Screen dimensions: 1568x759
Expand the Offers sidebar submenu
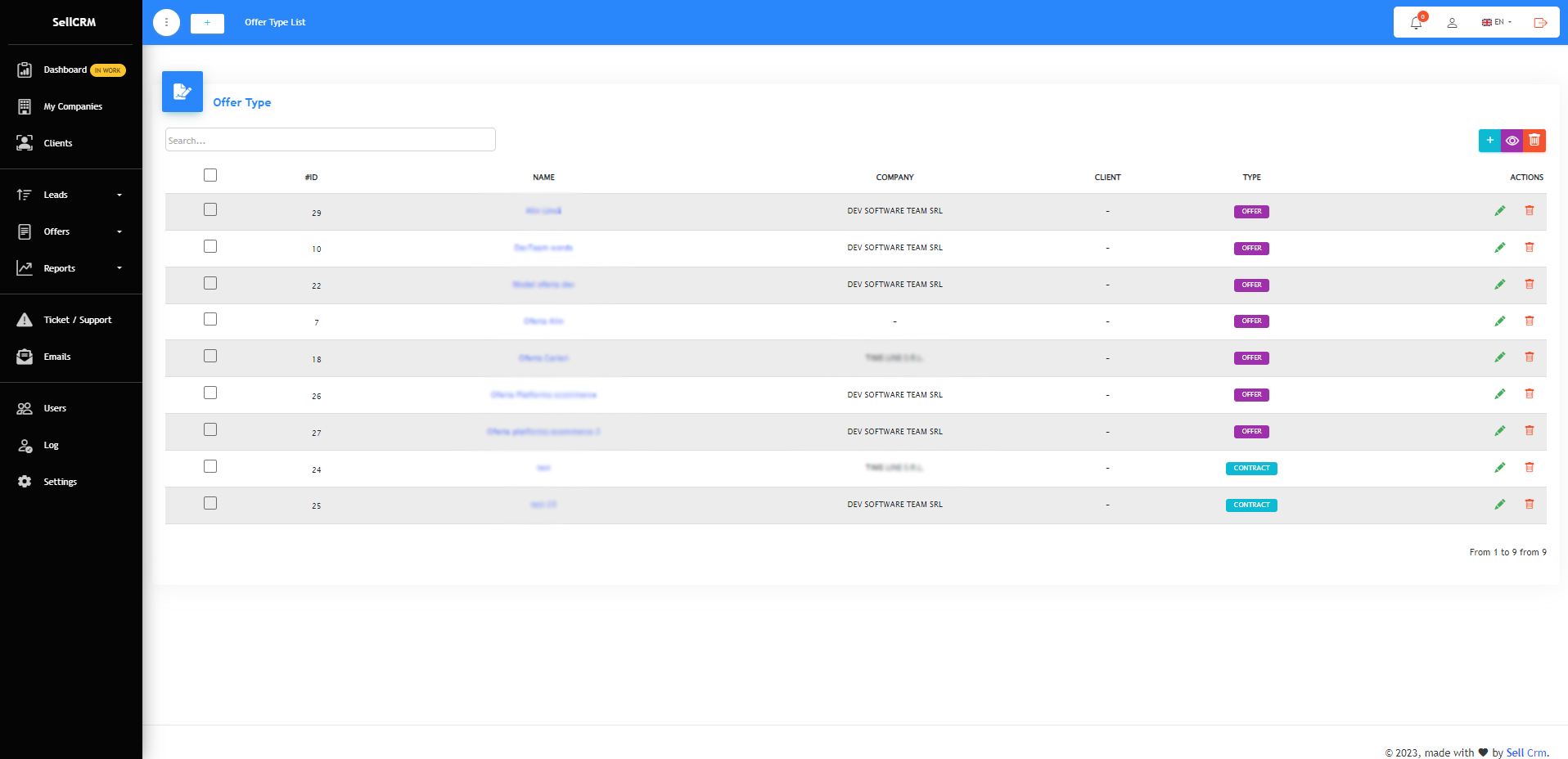70,231
